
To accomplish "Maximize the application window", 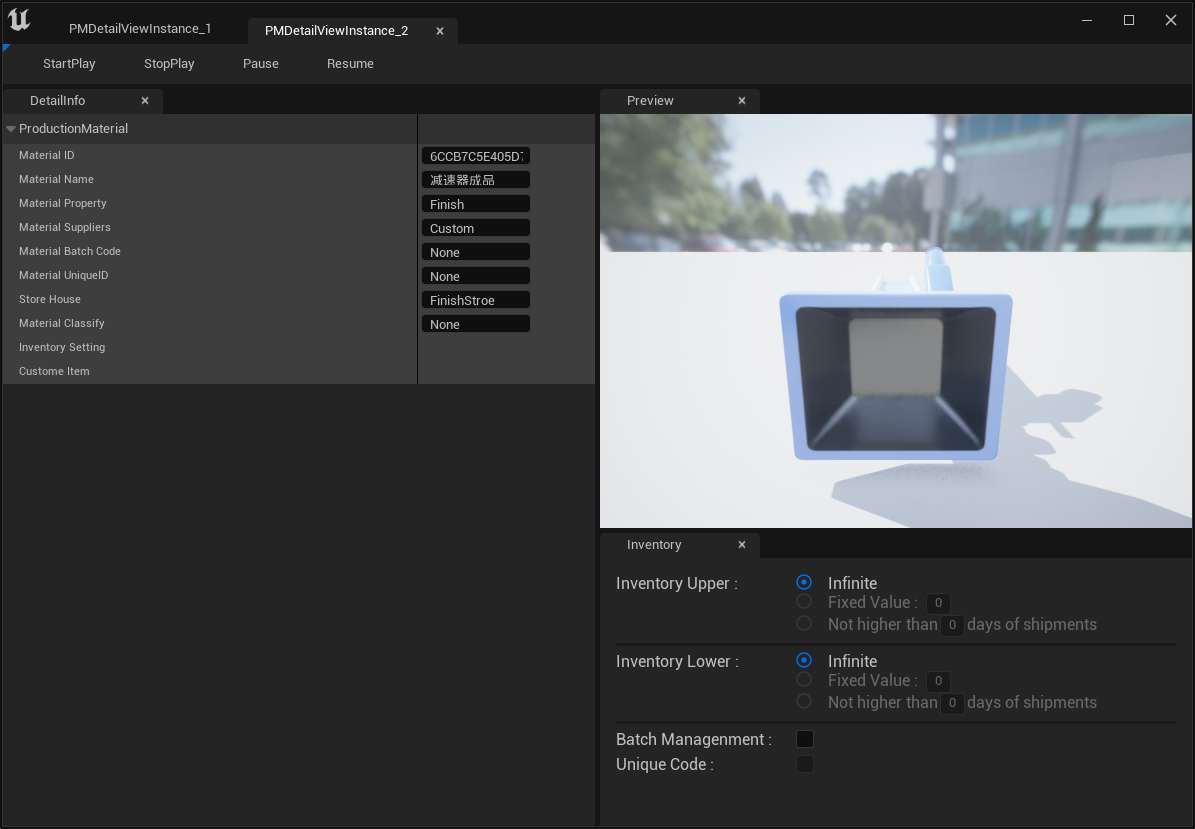I will pyautogui.click(x=1128, y=20).
